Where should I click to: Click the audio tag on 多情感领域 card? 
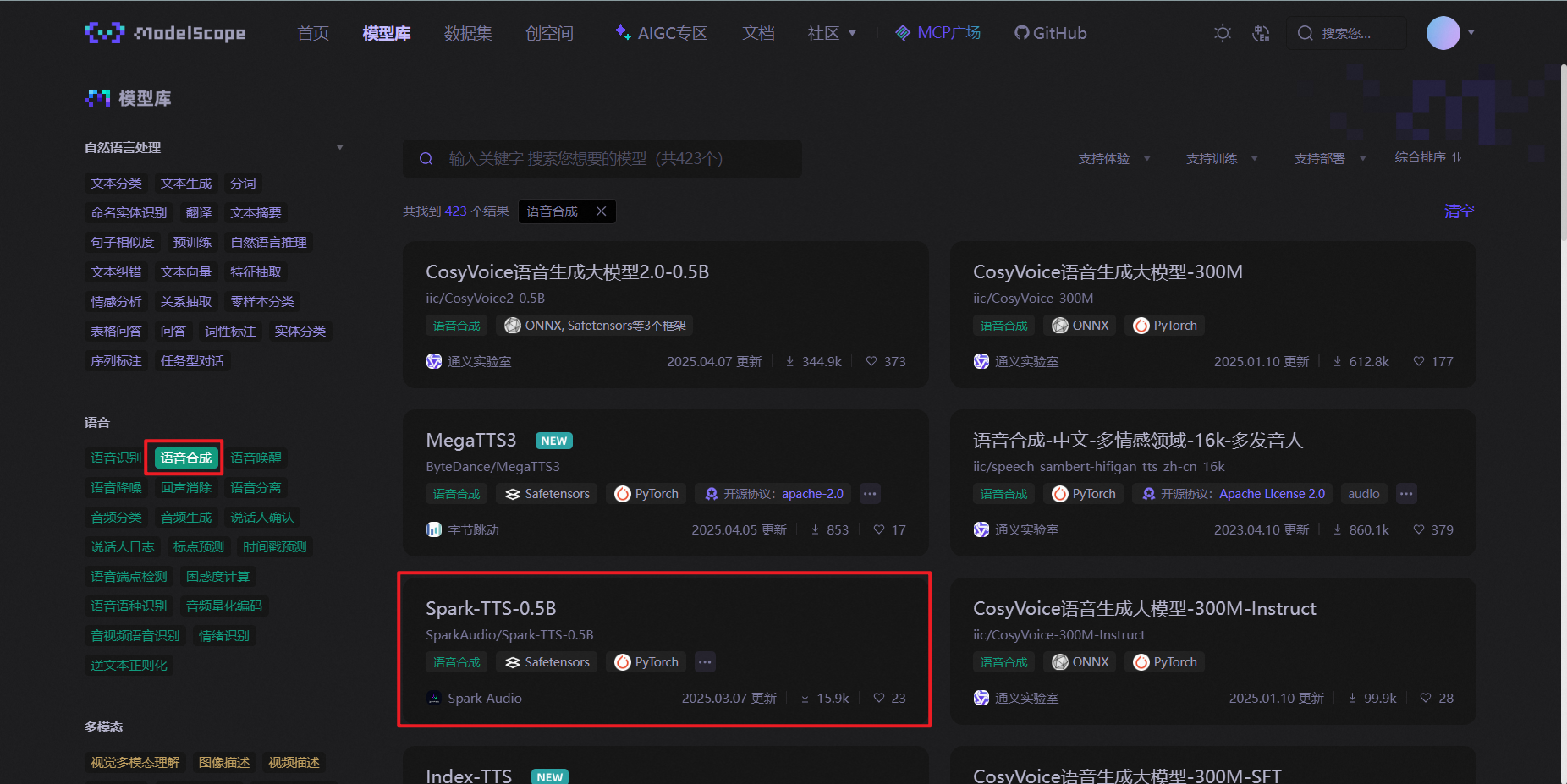[x=1363, y=494]
